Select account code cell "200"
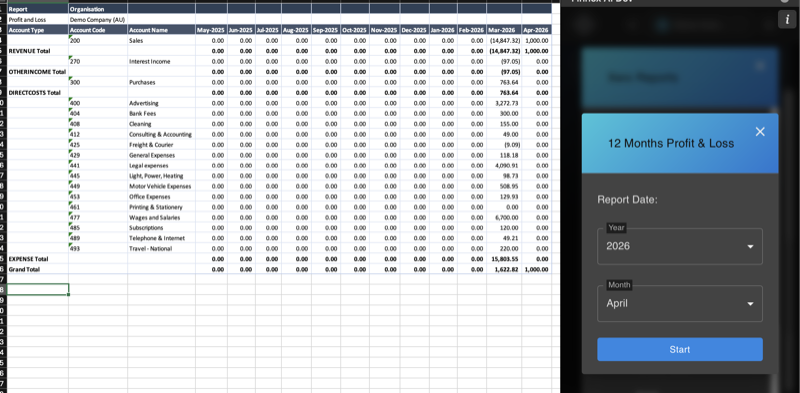This screenshot has width=800, height=393. 98,40
